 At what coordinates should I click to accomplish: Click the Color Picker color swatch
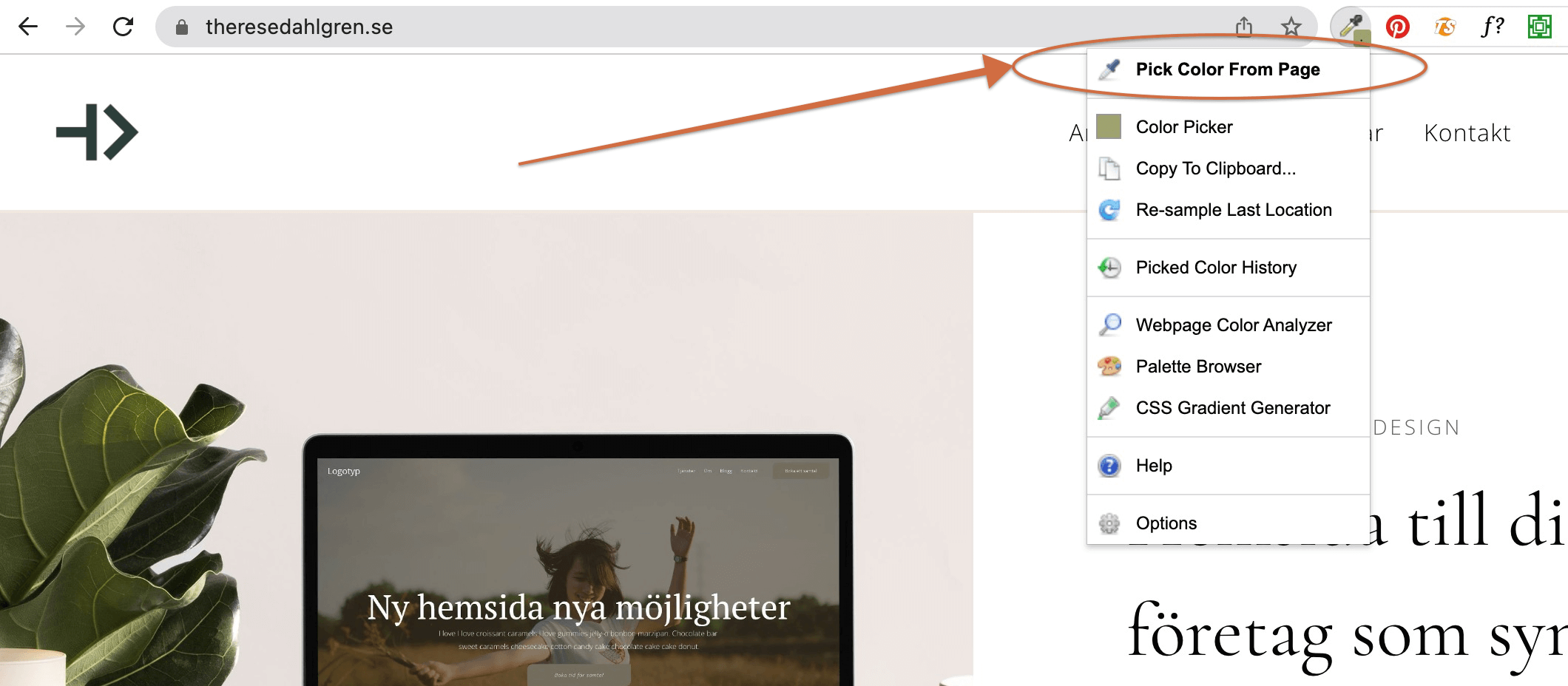1108,126
